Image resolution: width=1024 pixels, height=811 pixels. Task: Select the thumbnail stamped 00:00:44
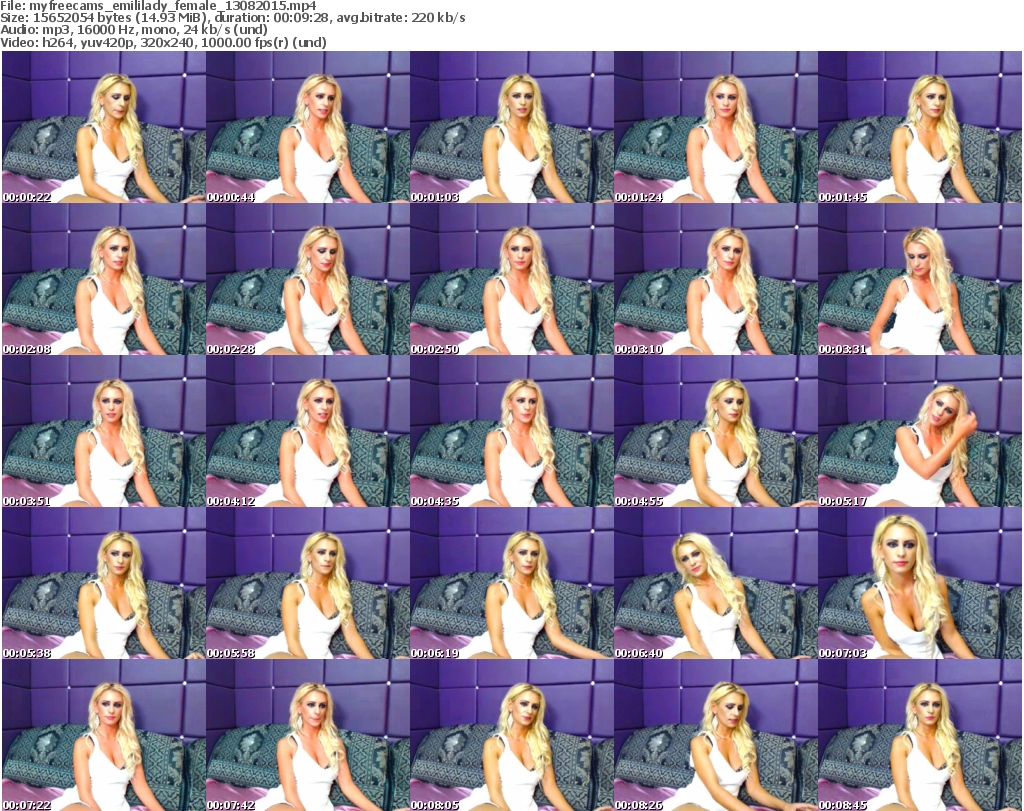pos(308,127)
